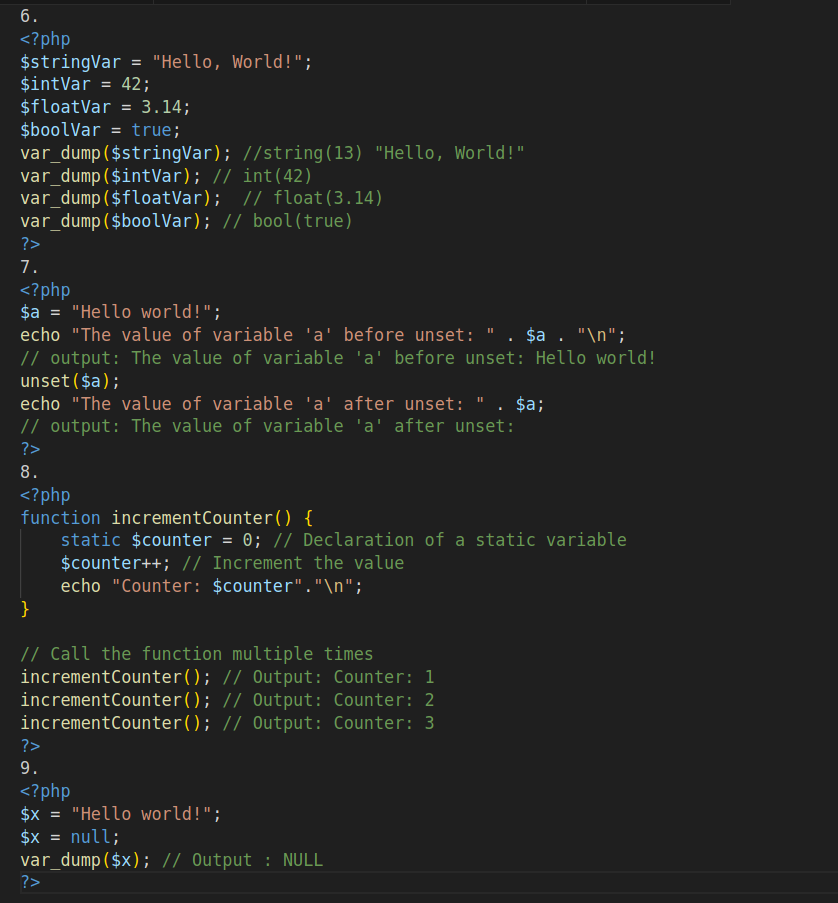Click the var_dump($x) statement
Image resolution: width=838 pixels, height=903 pixels.
pyautogui.click(x=85, y=860)
